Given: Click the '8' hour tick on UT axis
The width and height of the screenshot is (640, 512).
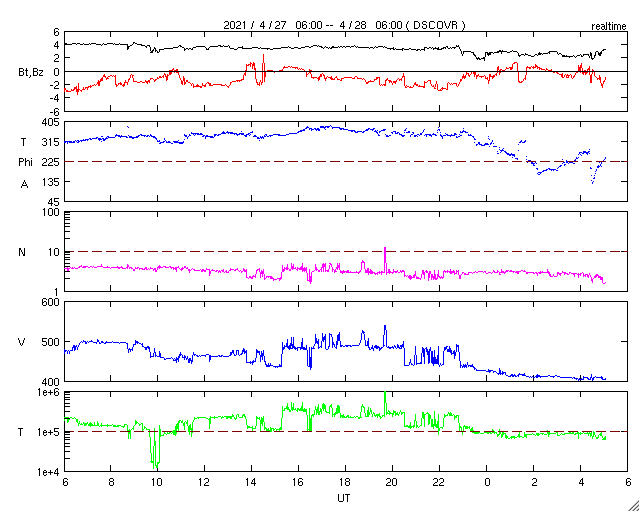Looking at the screenshot, I should tap(111, 483).
